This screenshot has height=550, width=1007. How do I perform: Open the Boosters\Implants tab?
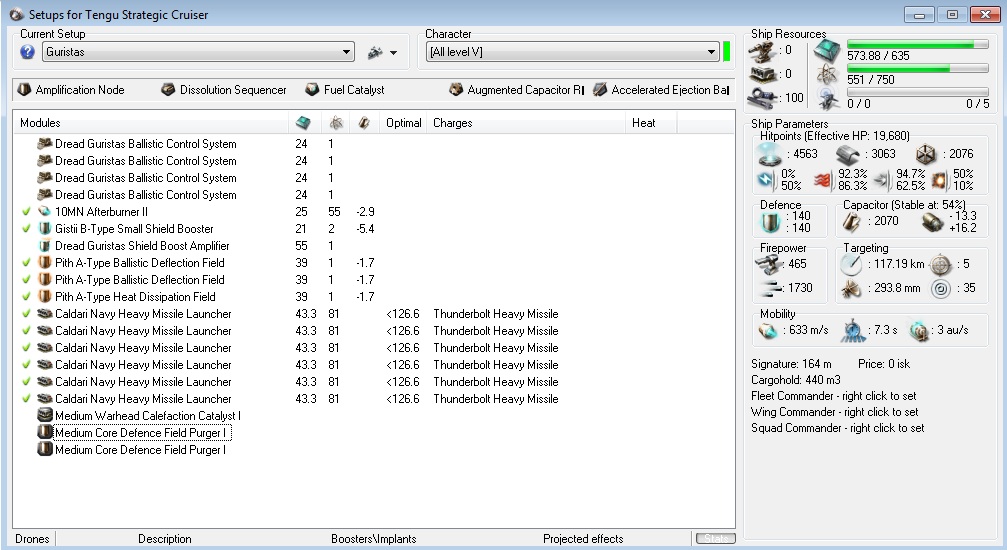click(x=373, y=539)
